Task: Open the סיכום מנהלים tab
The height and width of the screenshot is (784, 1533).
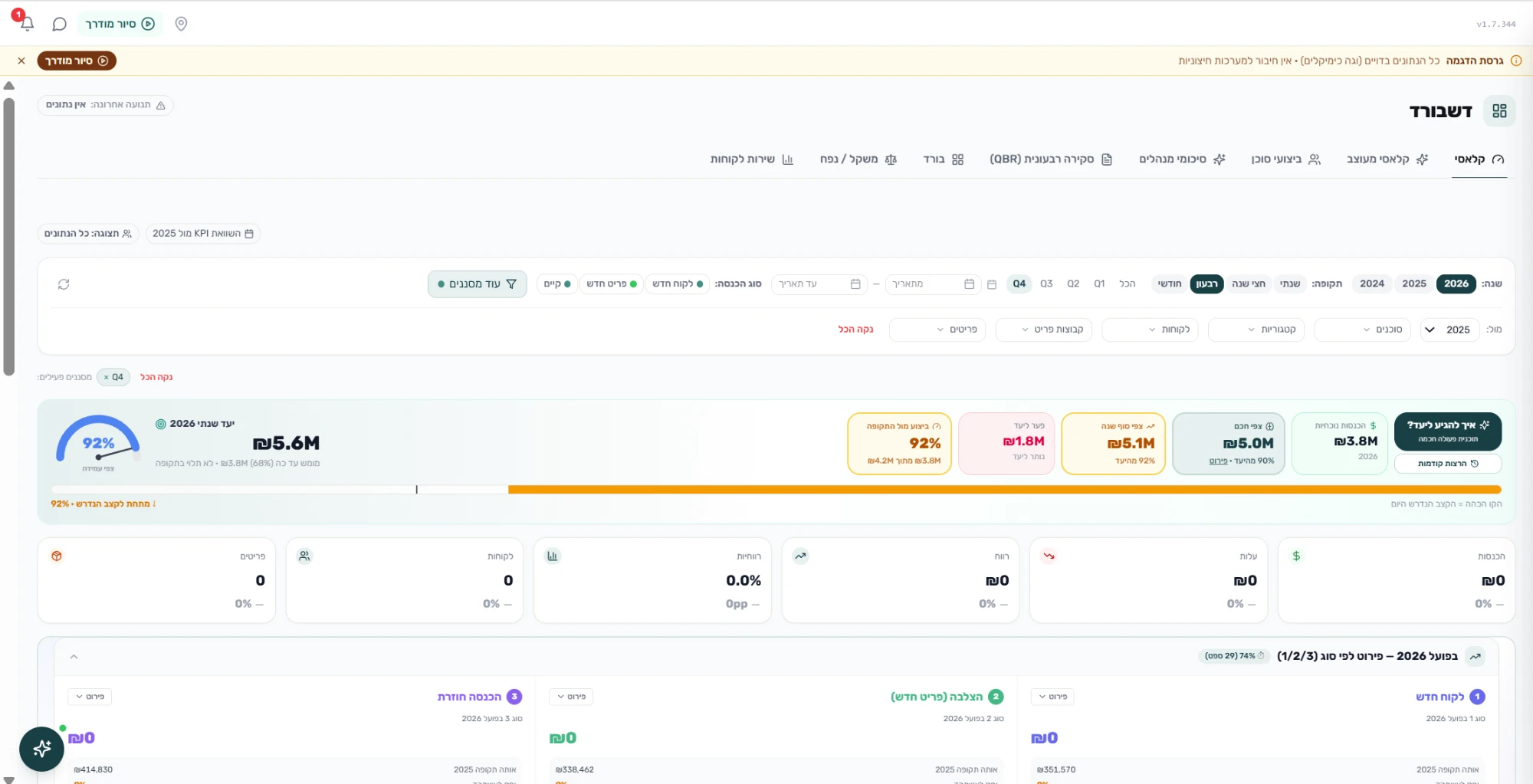Action: pyautogui.click(x=1182, y=159)
